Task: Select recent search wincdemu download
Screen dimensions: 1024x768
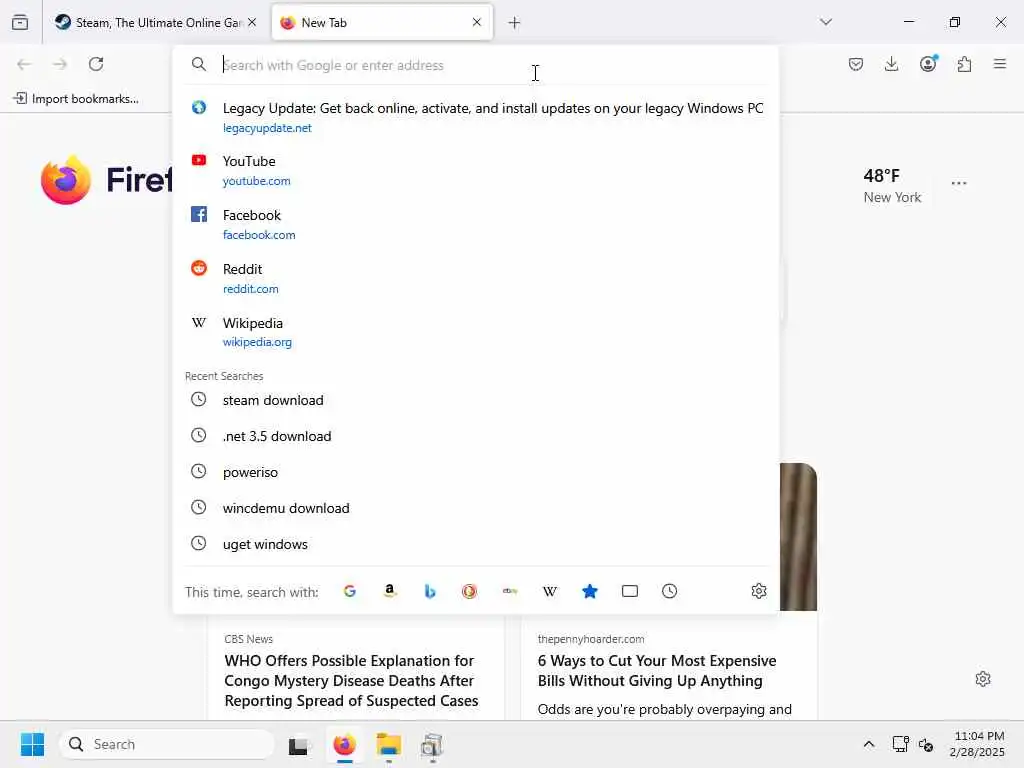Action: (x=476, y=507)
